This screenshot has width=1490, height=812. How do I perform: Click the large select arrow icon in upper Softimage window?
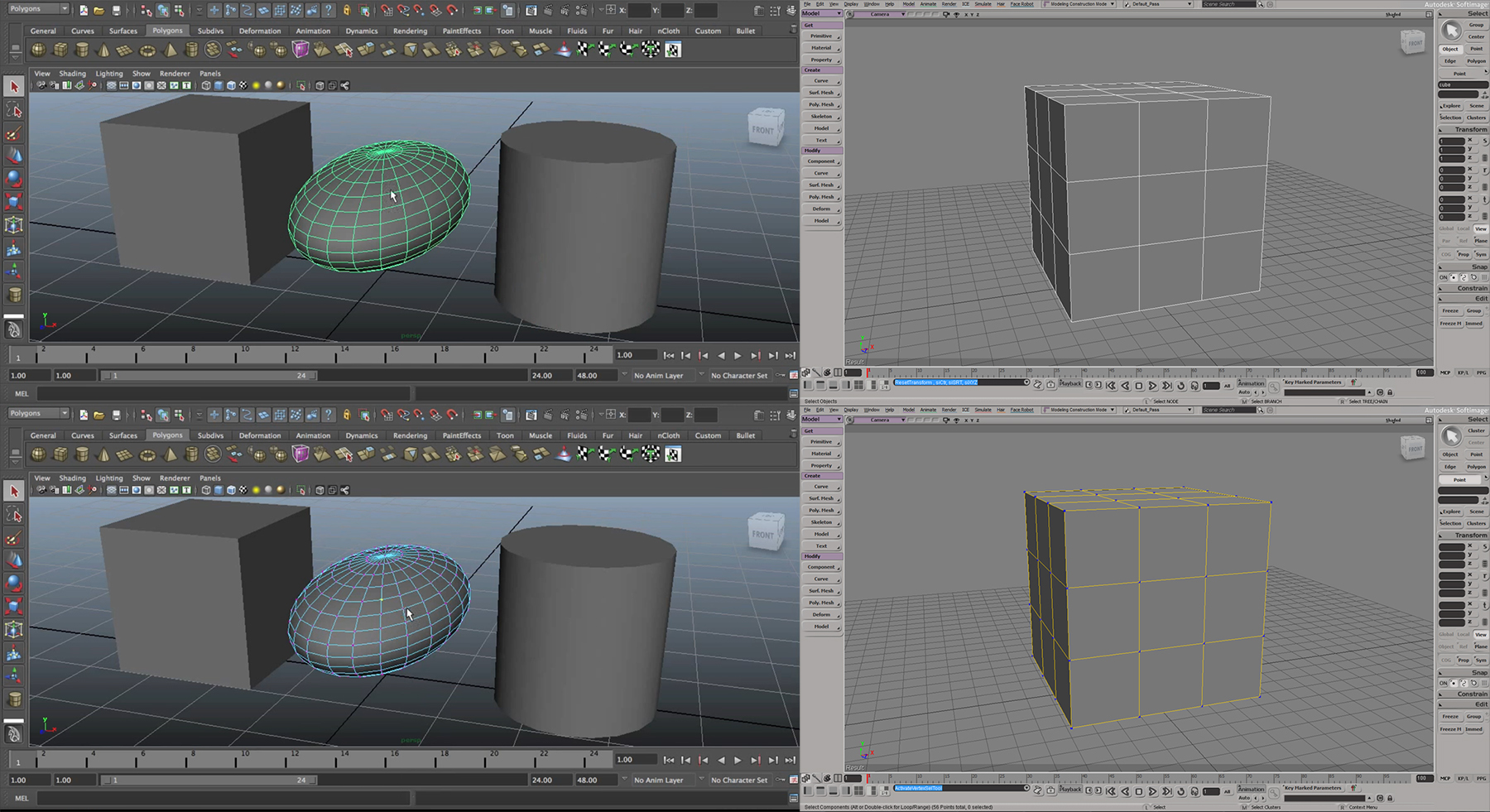tap(1451, 31)
